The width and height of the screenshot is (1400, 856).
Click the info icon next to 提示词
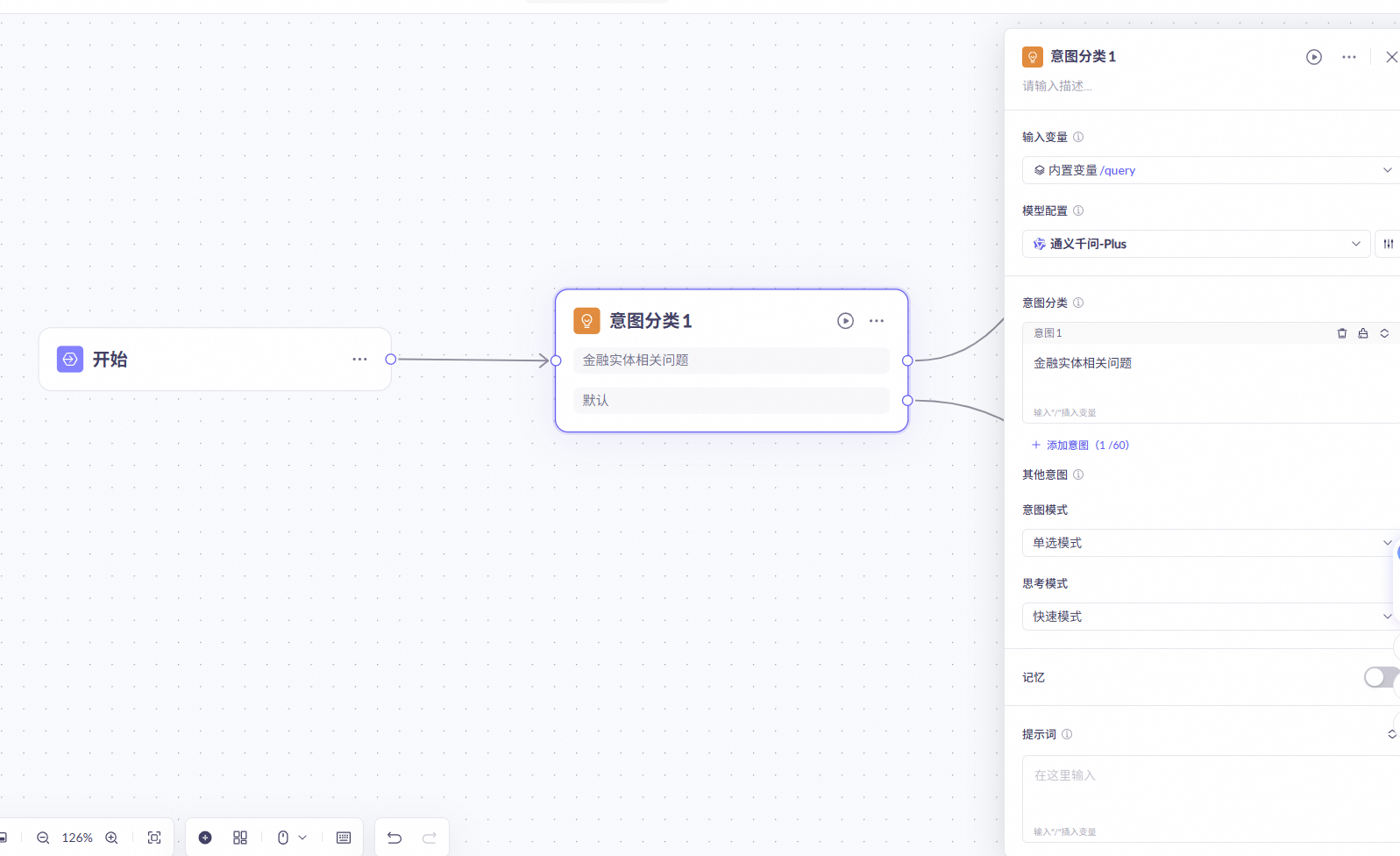[1067, 734]
